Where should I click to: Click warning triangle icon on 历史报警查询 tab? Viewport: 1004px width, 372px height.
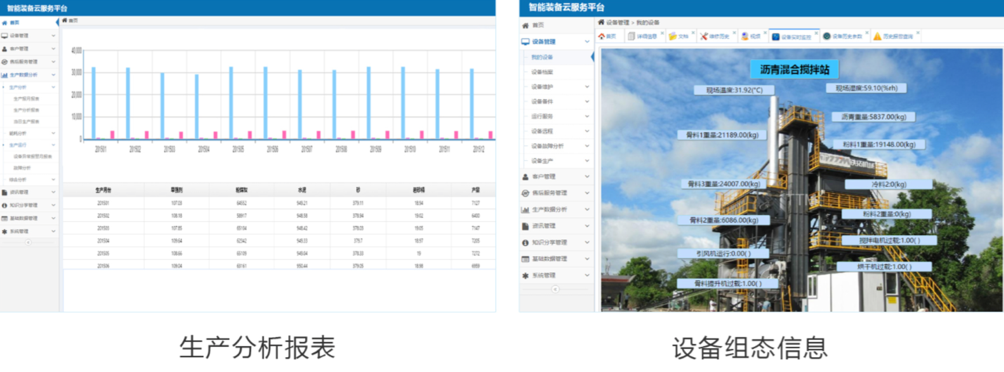point(877,36)
